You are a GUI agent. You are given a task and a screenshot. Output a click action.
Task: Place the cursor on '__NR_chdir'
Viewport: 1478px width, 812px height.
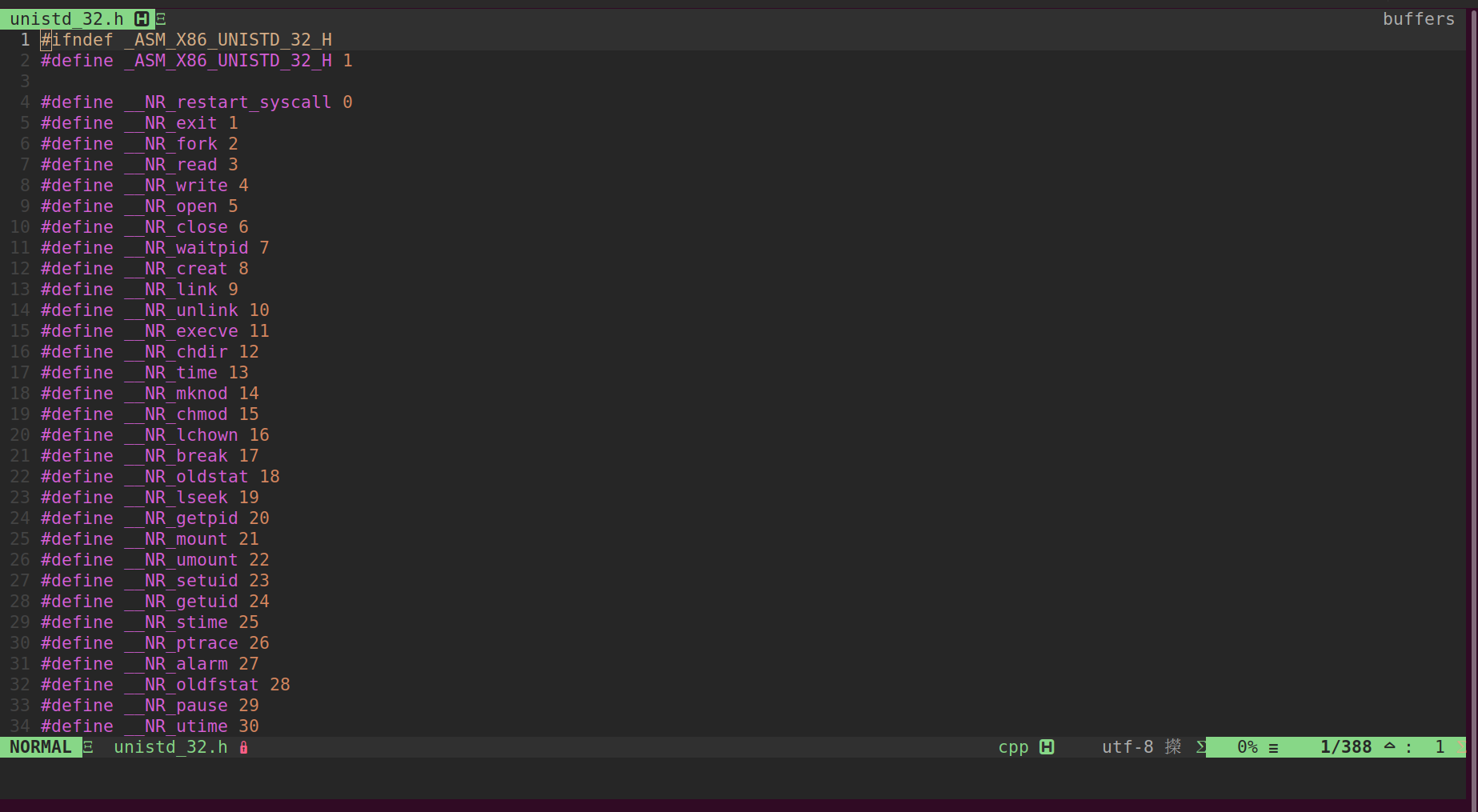pos(176,352)
